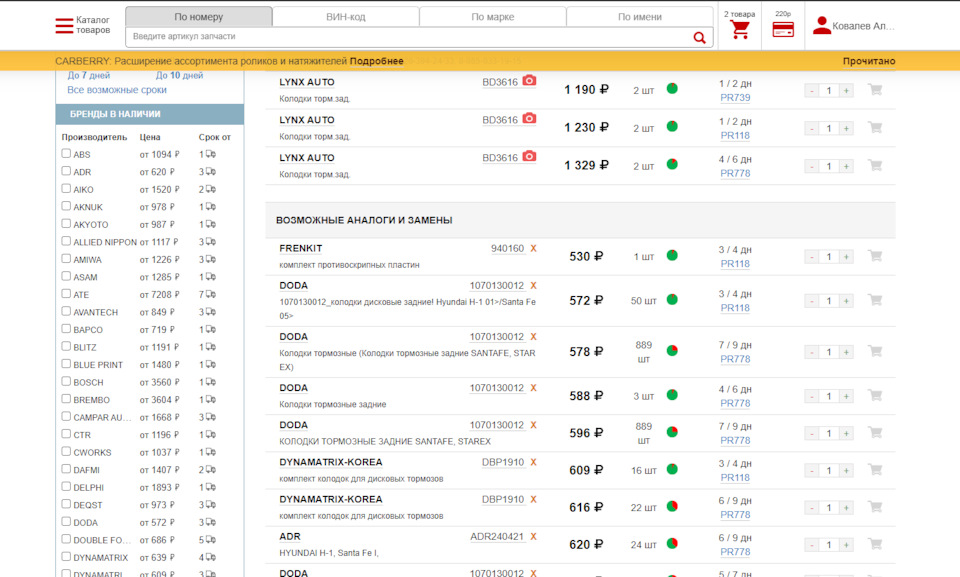Image resolution: width=960 pixels, height=577 pixels.
Task: Add DODA 572 ₽ item to cart
Action: [875, 300]
